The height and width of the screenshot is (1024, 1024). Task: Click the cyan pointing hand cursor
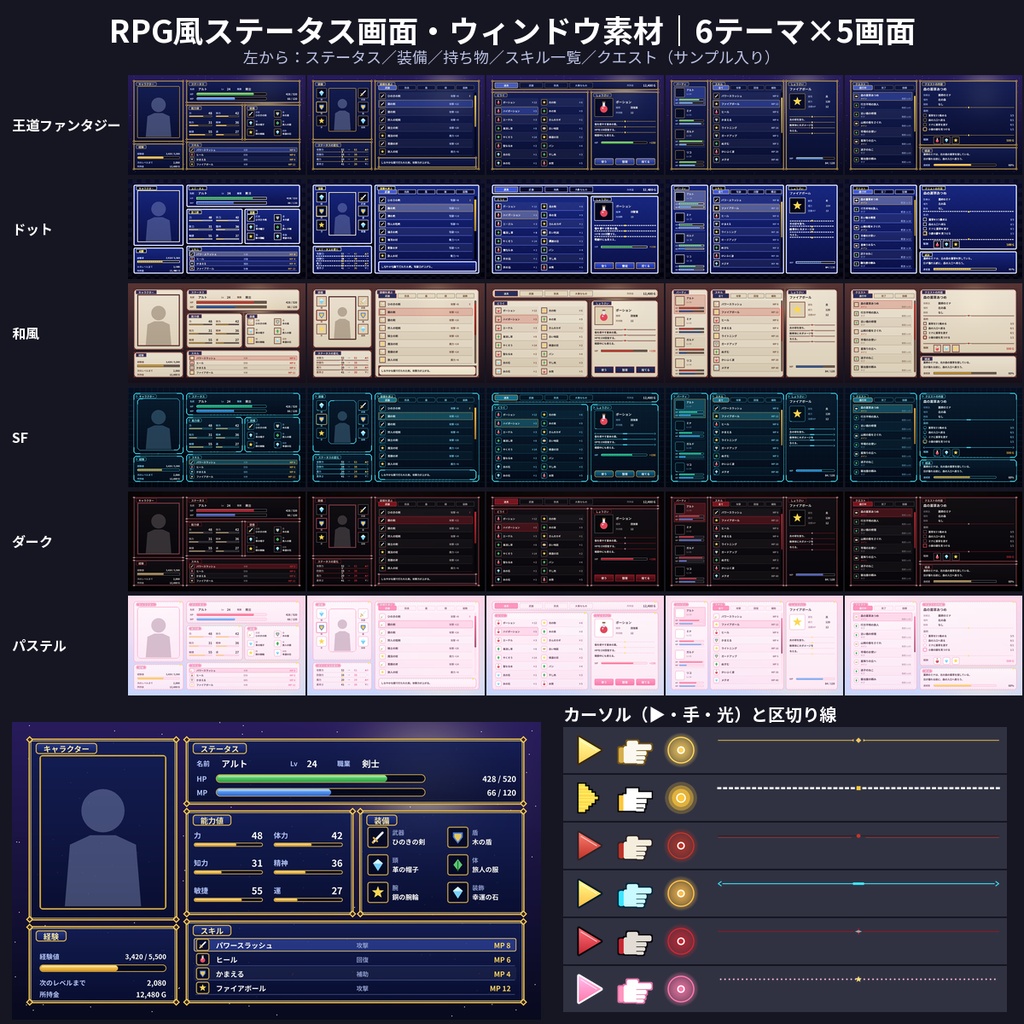pyautogui.click(x=635, y=894)
